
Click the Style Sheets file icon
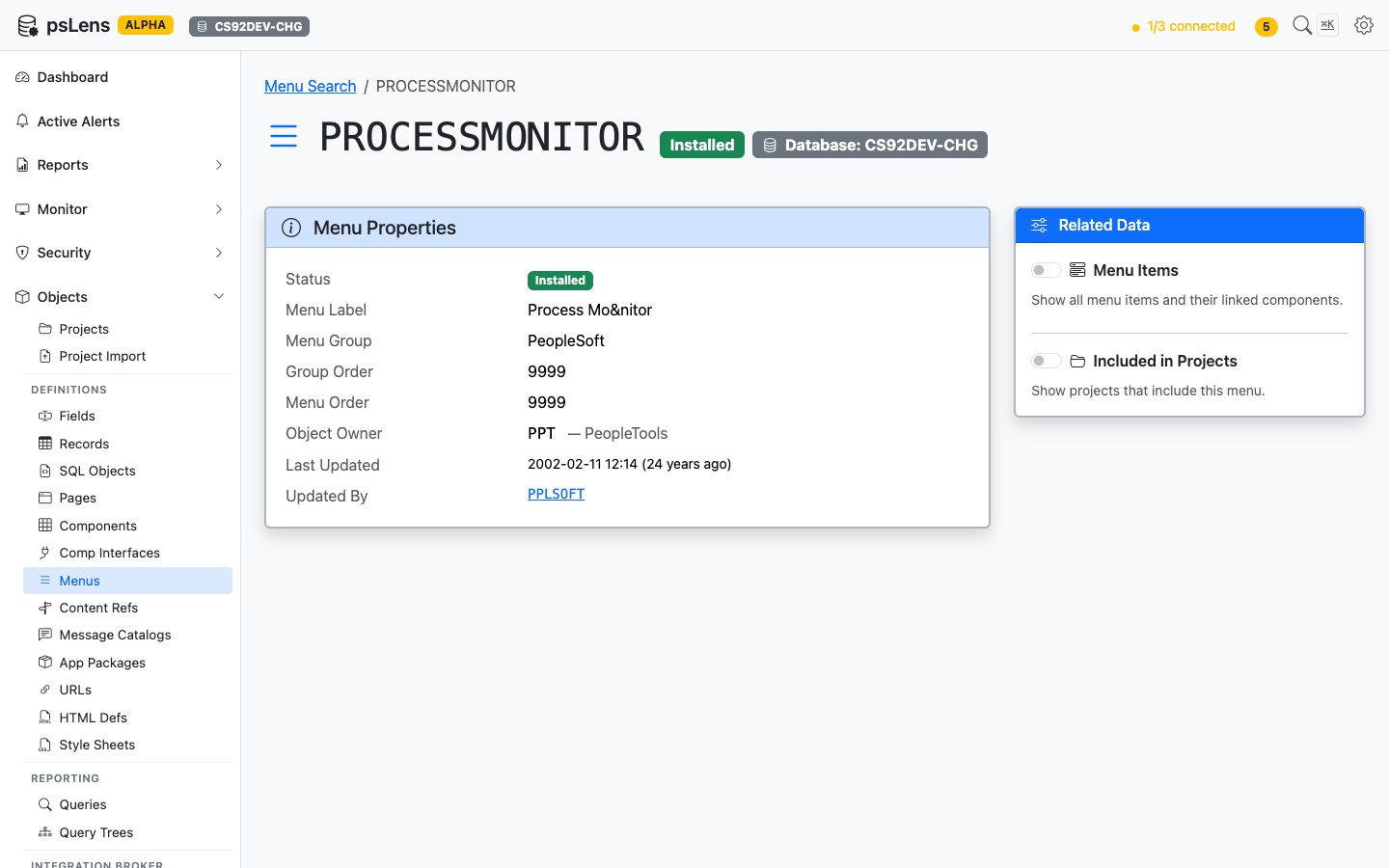pyautogui.click(x=44, y=745)
